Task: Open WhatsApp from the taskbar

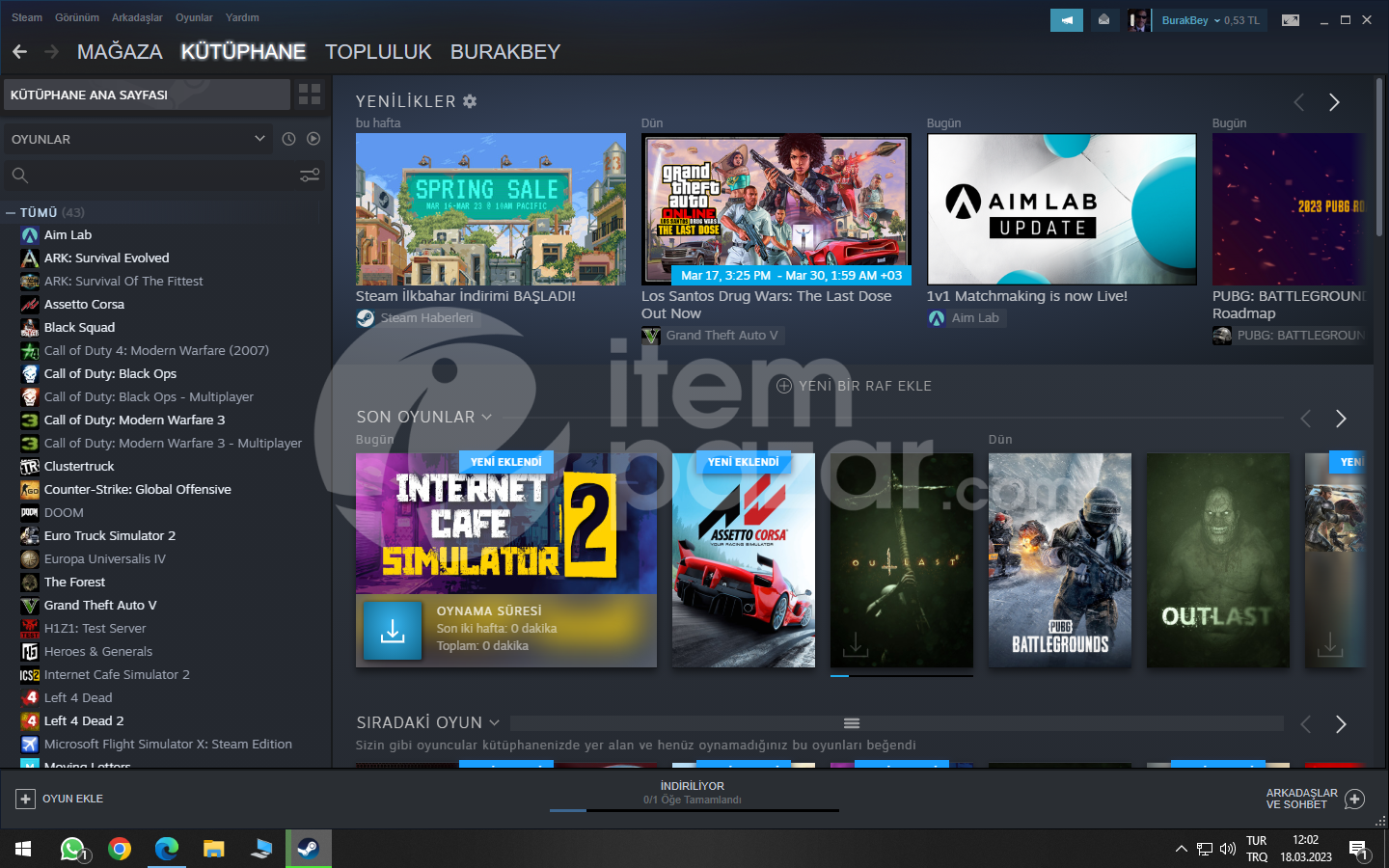Action: coord(72,849)
